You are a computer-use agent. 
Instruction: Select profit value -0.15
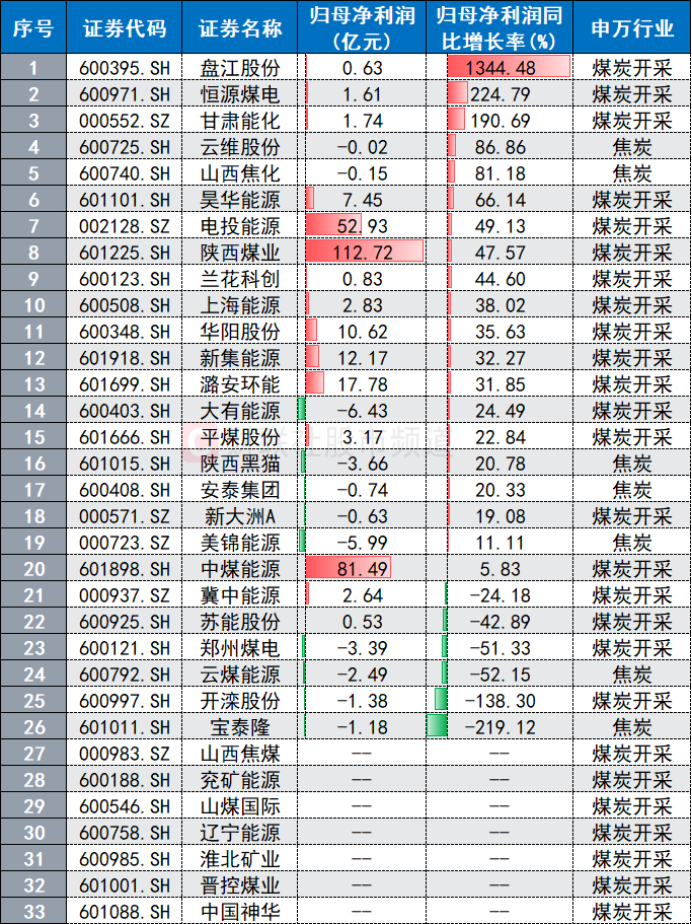tap(361, 173)
